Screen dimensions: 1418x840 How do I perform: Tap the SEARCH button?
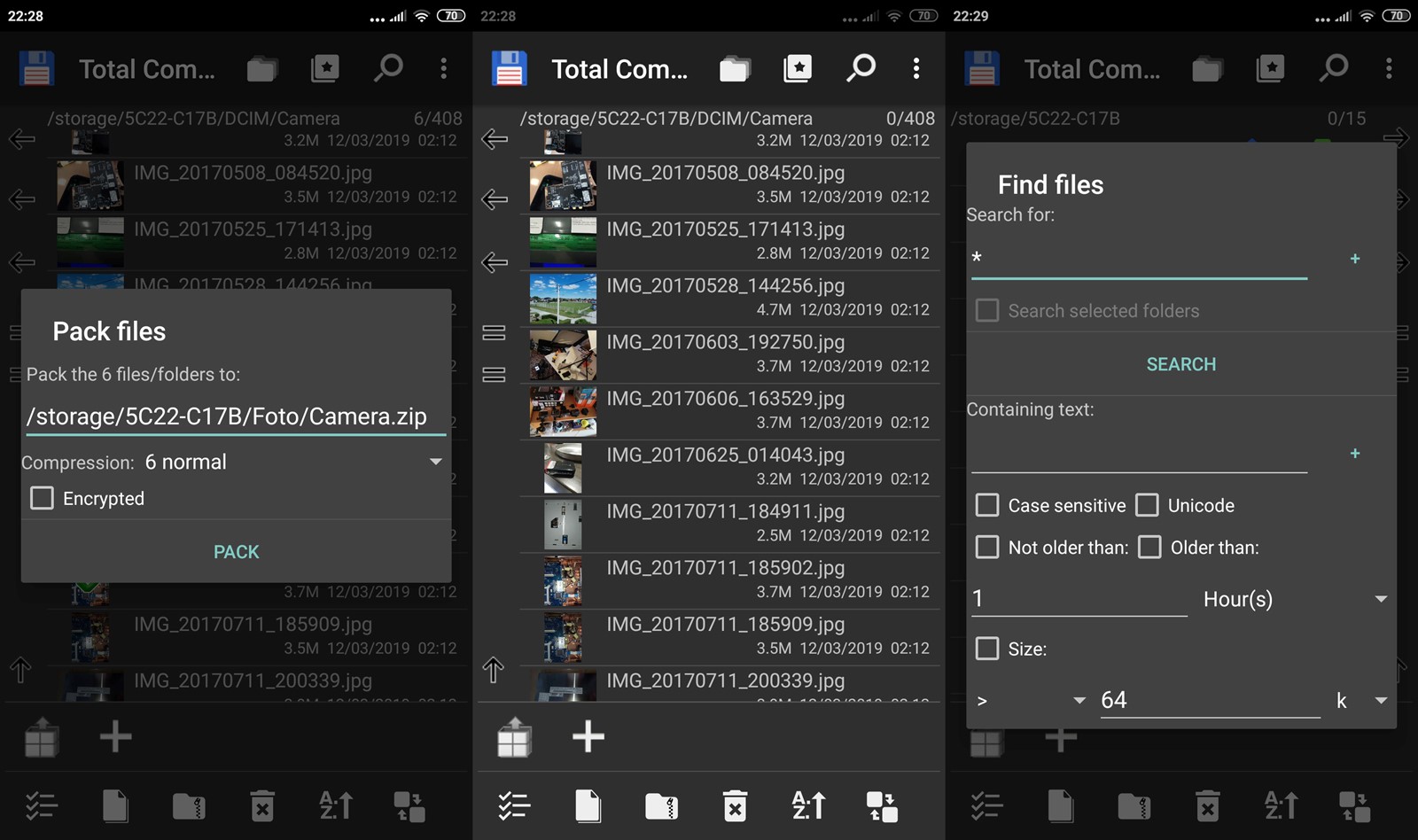[x=1181, y=364]
